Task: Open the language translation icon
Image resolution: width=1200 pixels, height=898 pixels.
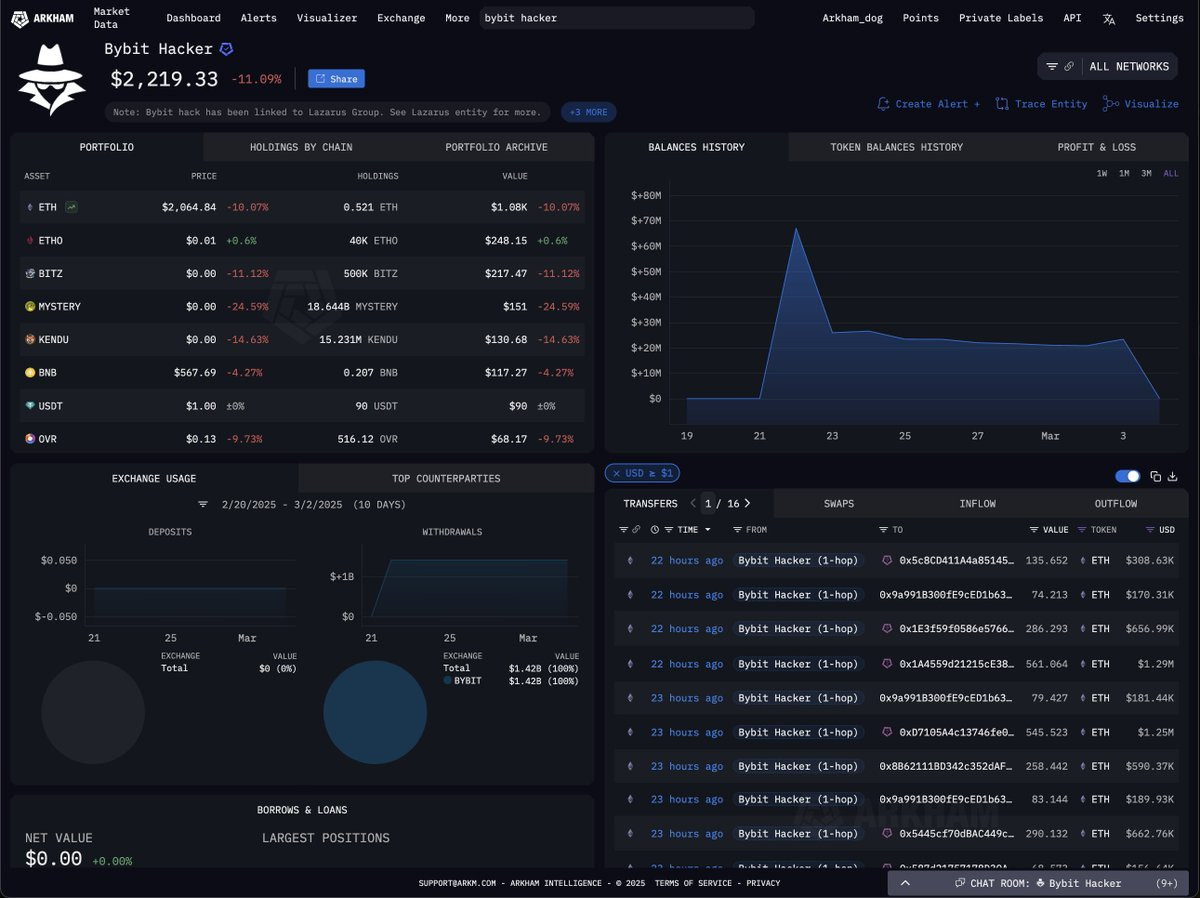Action: click(1109, 18)
